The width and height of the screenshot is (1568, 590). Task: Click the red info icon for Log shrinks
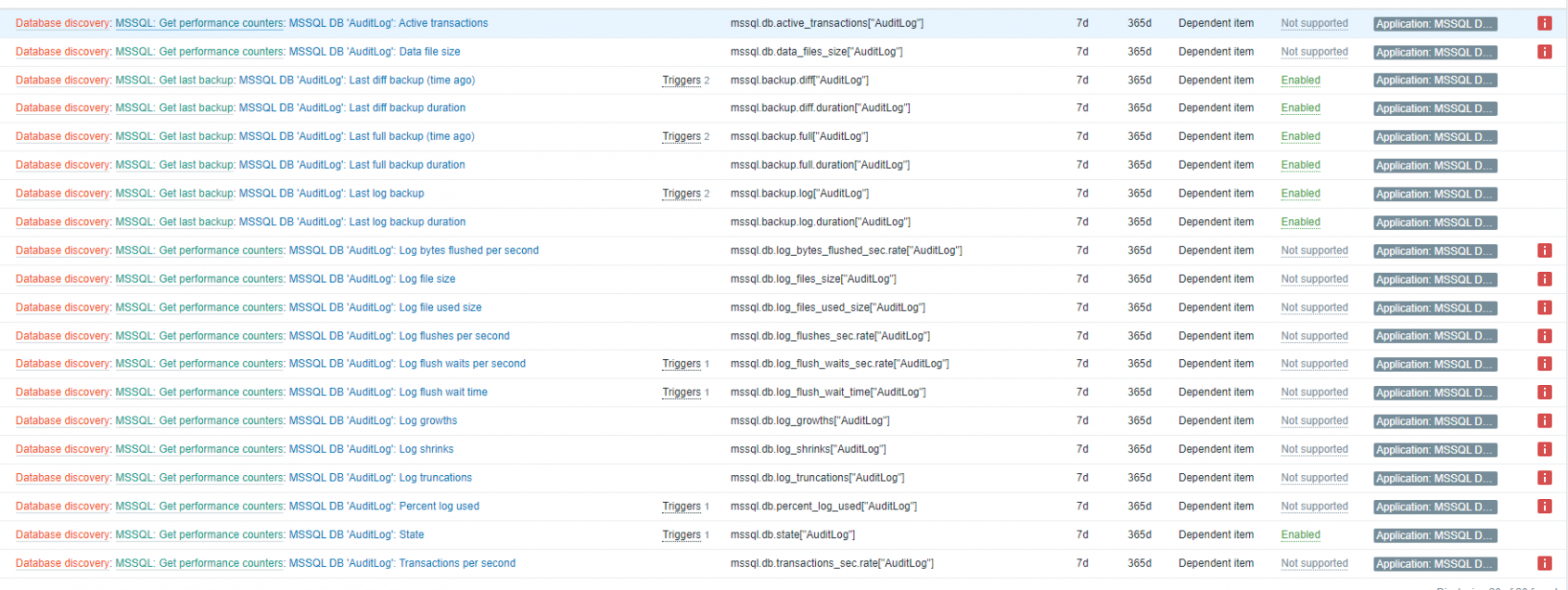[1544, 449]
